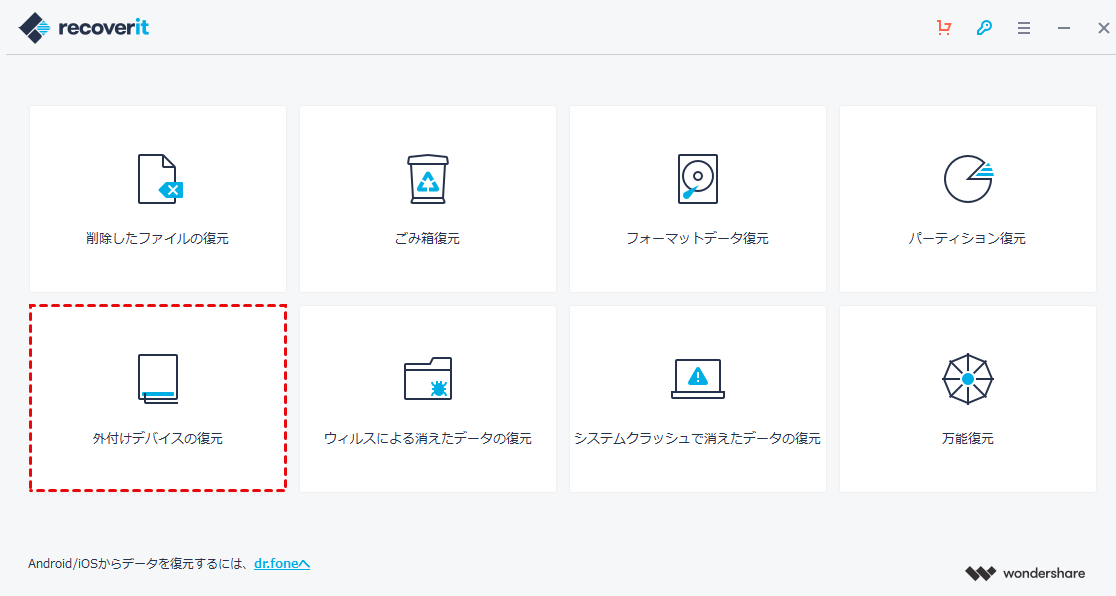Select パーティション復元 label

pos(967,239)
